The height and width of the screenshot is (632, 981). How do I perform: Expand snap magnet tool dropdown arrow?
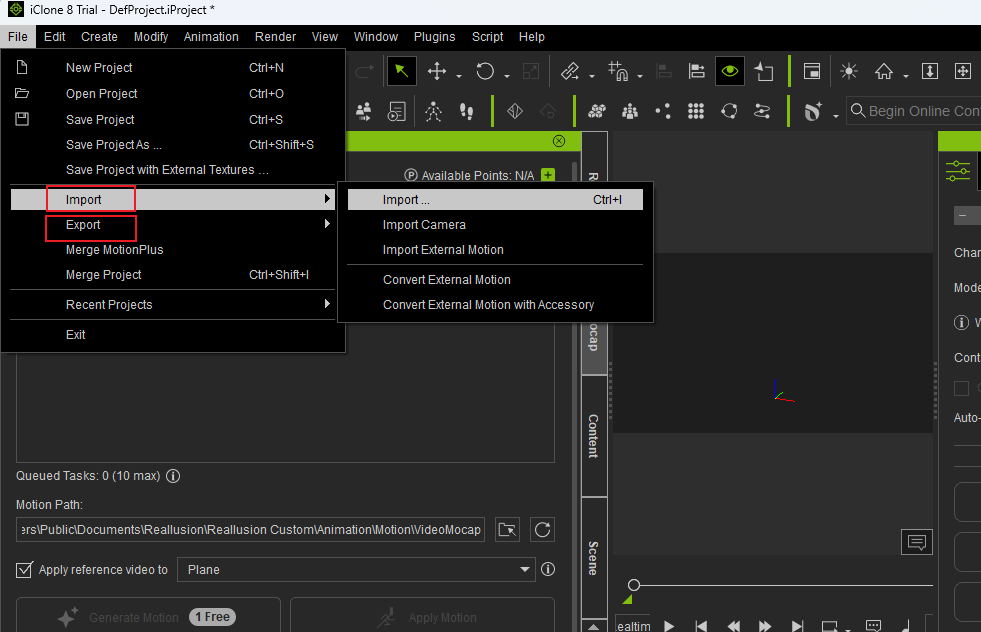pos(640,76)
